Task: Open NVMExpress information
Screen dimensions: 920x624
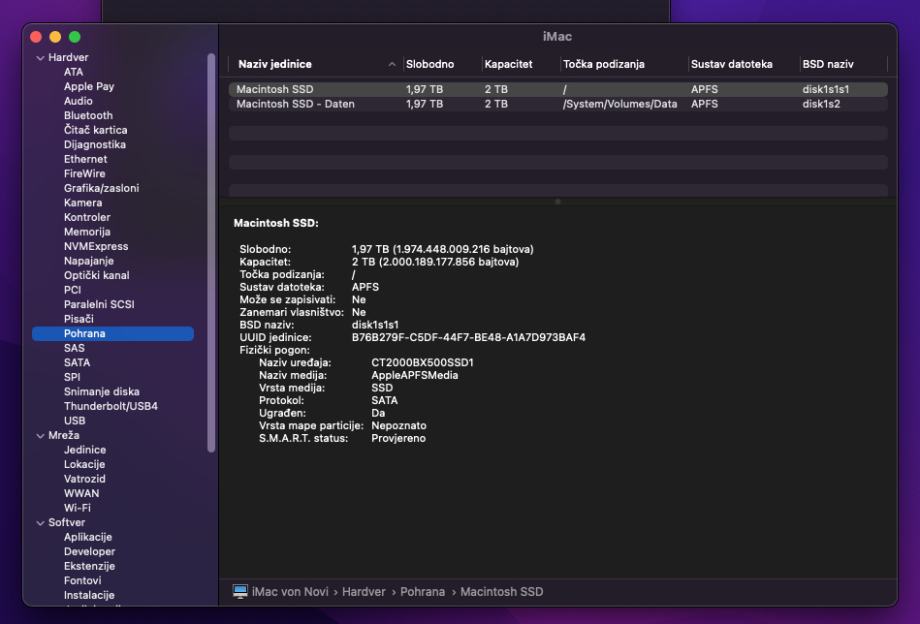Action: point(96,246)
